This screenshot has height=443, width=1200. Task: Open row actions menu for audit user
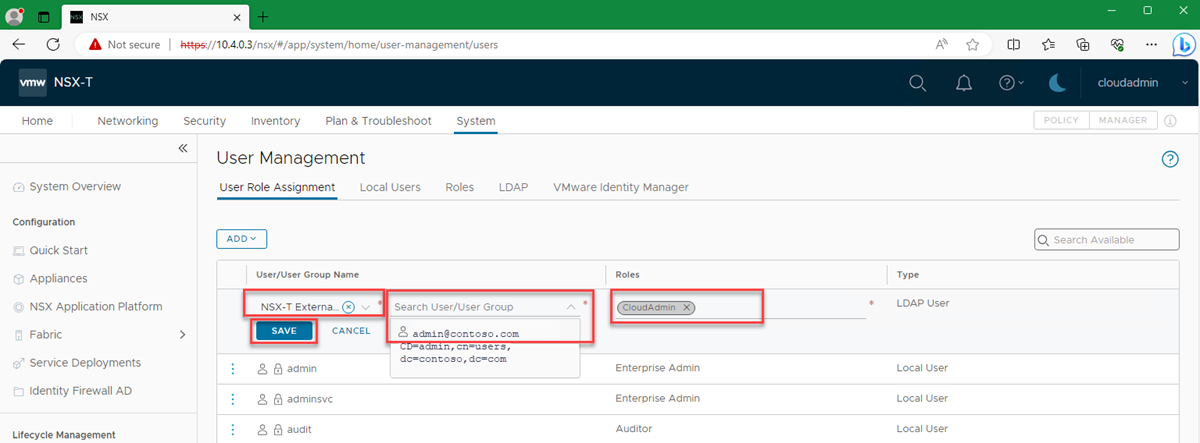[233, 429]
